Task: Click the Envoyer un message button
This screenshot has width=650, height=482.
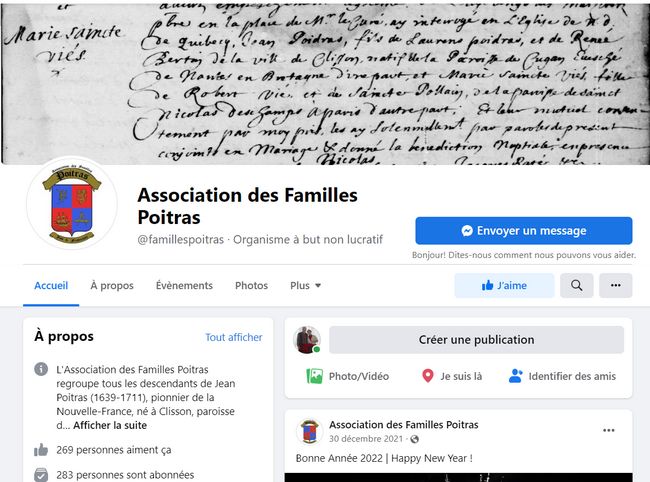Action: pos(524,230)
